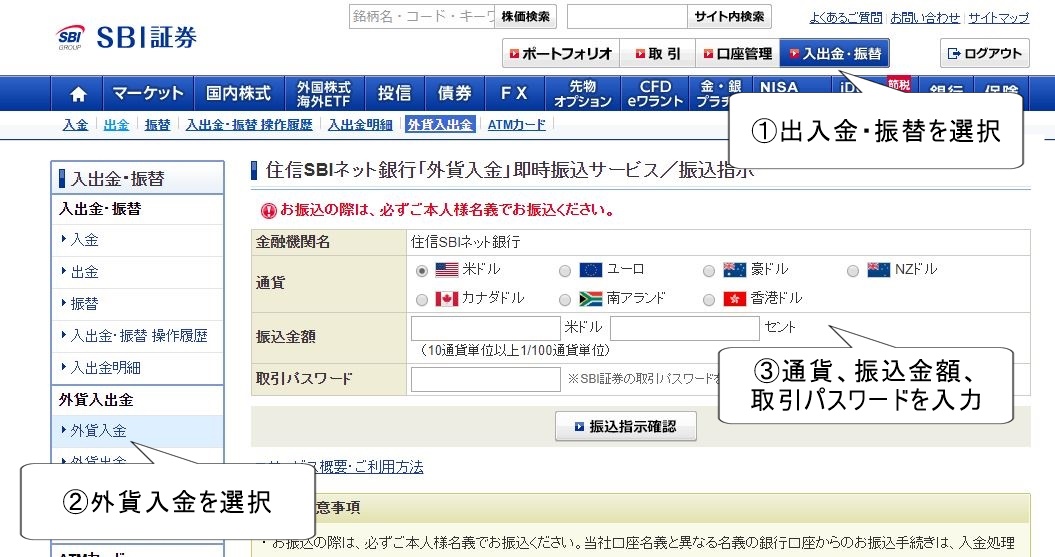
Task: Open the 国内株式 tab
Action: click(239, 94)
